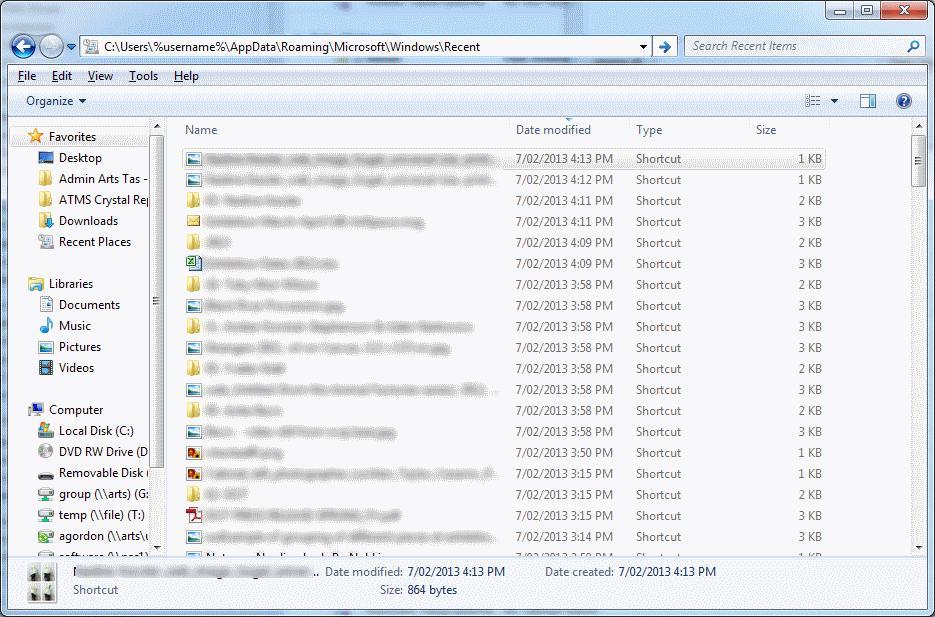Click the navigation pane scroll up arrow
Viewport: 935px width, 617px height.
(157, 126)
